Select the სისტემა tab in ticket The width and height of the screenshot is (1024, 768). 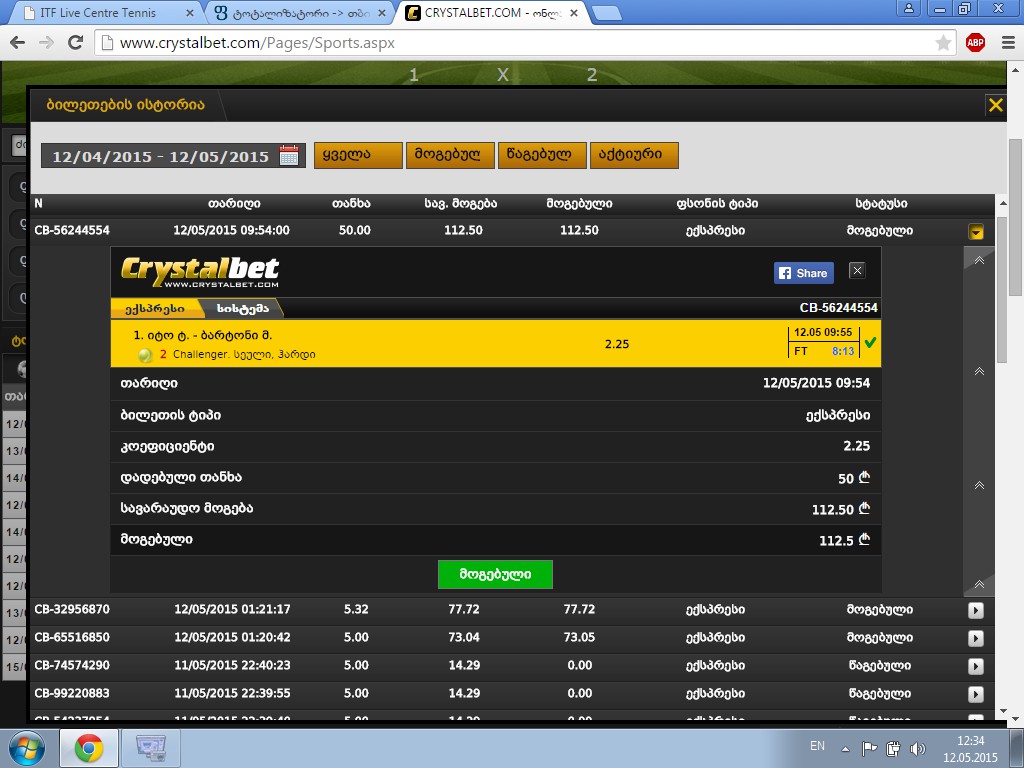point(242,308)
